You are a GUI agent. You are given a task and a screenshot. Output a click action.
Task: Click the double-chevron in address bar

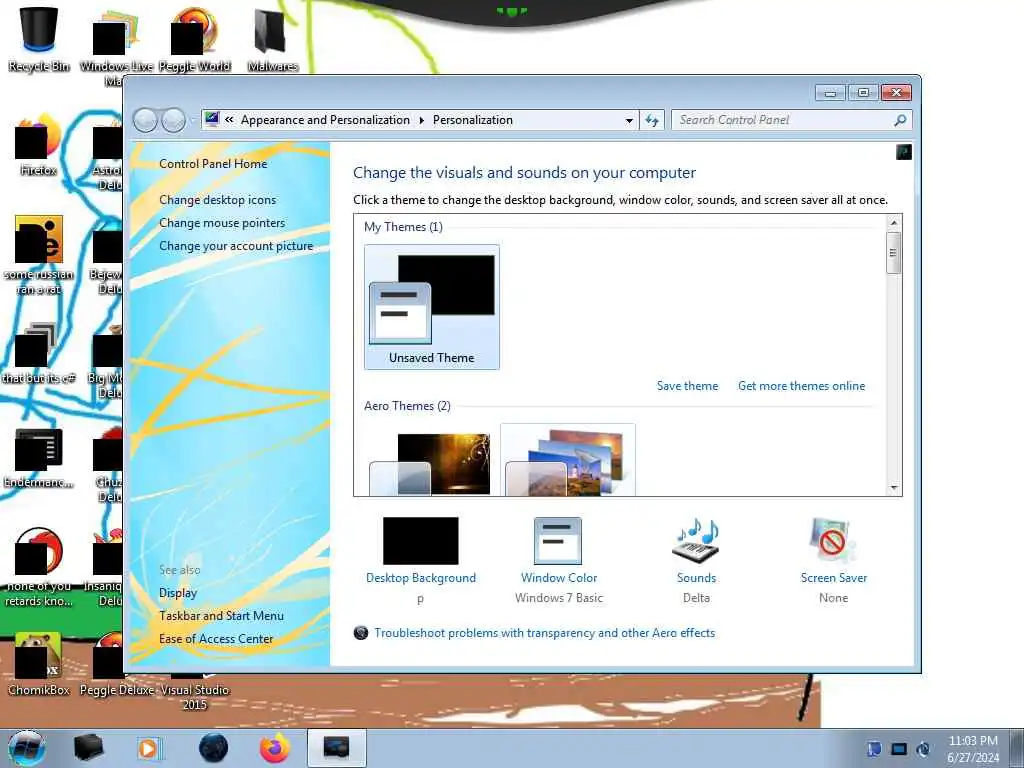pos(229,120)
